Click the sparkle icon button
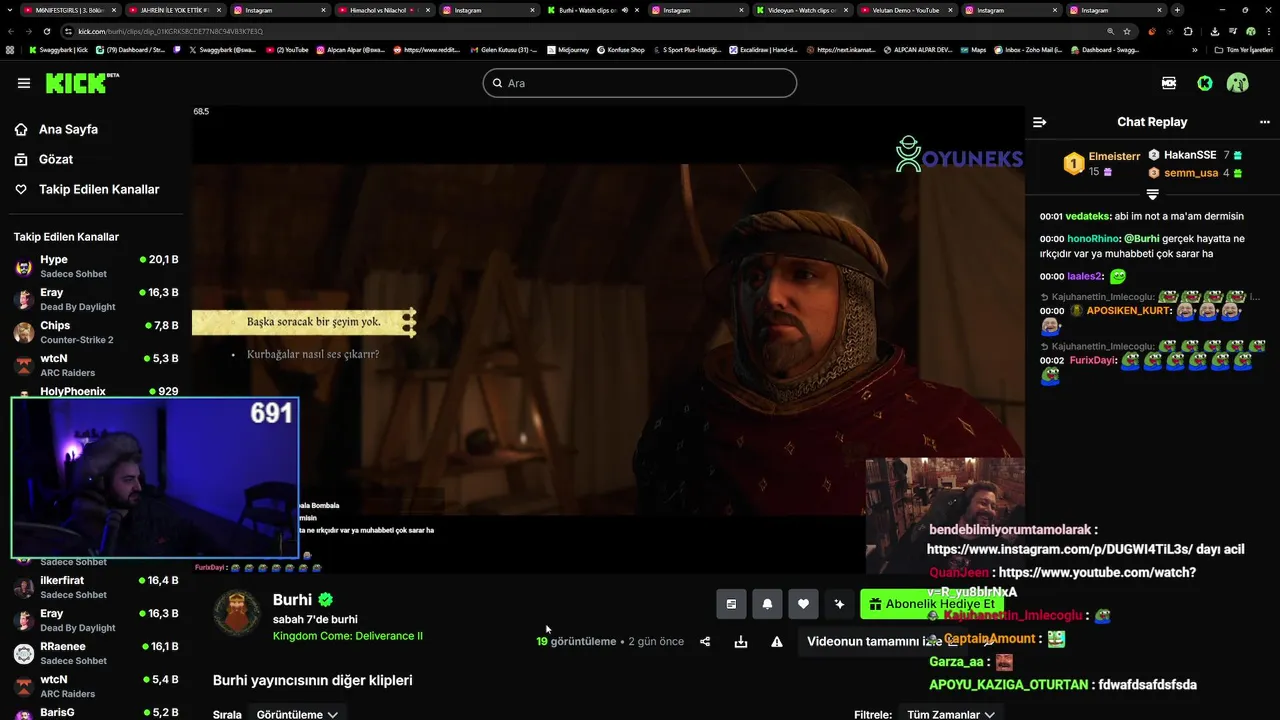 tap(839, 604)
